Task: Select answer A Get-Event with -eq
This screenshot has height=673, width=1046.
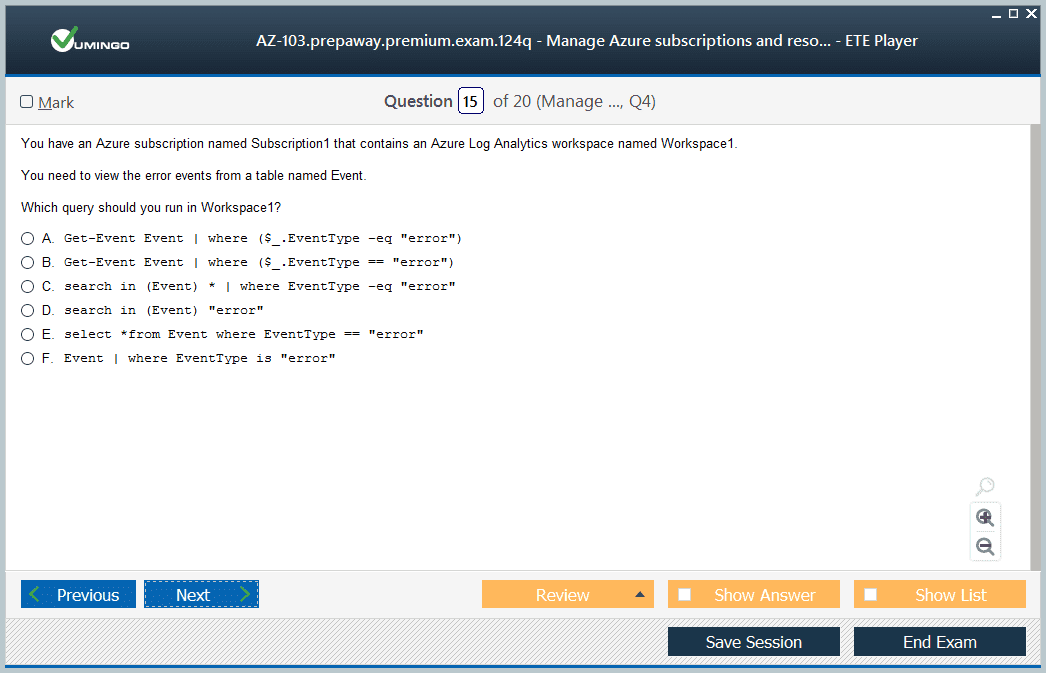Action: click(28, 239)
